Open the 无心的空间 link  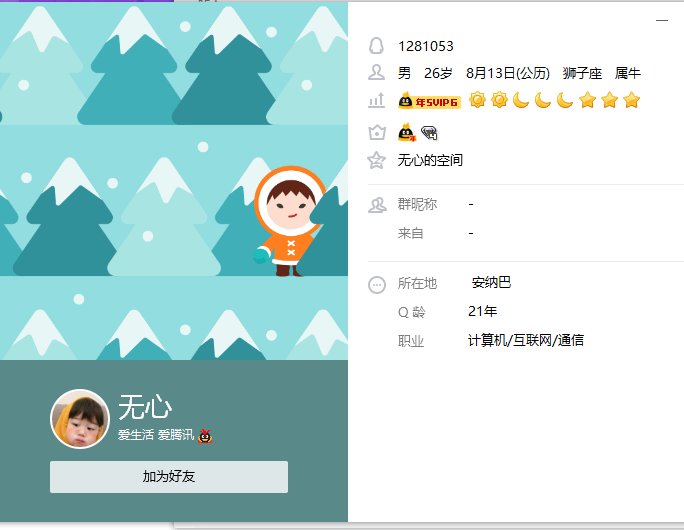coord(430,160)
